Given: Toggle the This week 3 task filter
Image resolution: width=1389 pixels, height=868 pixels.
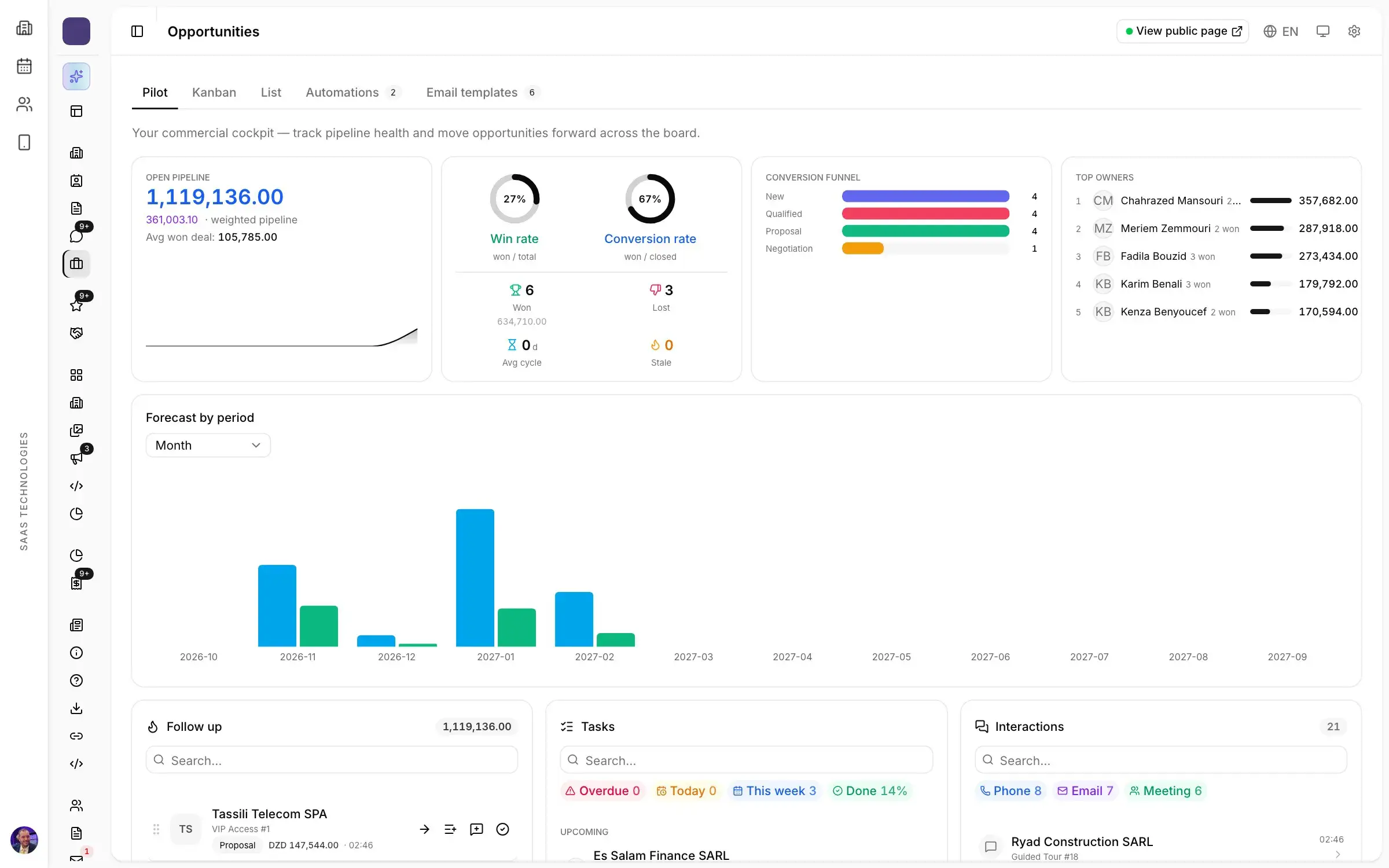Looking at the screenshot, I should pos(774,791).
